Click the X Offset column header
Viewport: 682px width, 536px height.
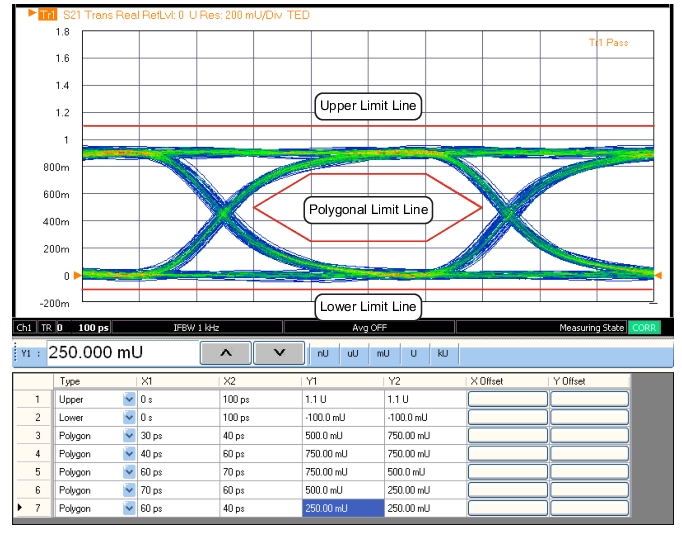(x=507, y=381)
